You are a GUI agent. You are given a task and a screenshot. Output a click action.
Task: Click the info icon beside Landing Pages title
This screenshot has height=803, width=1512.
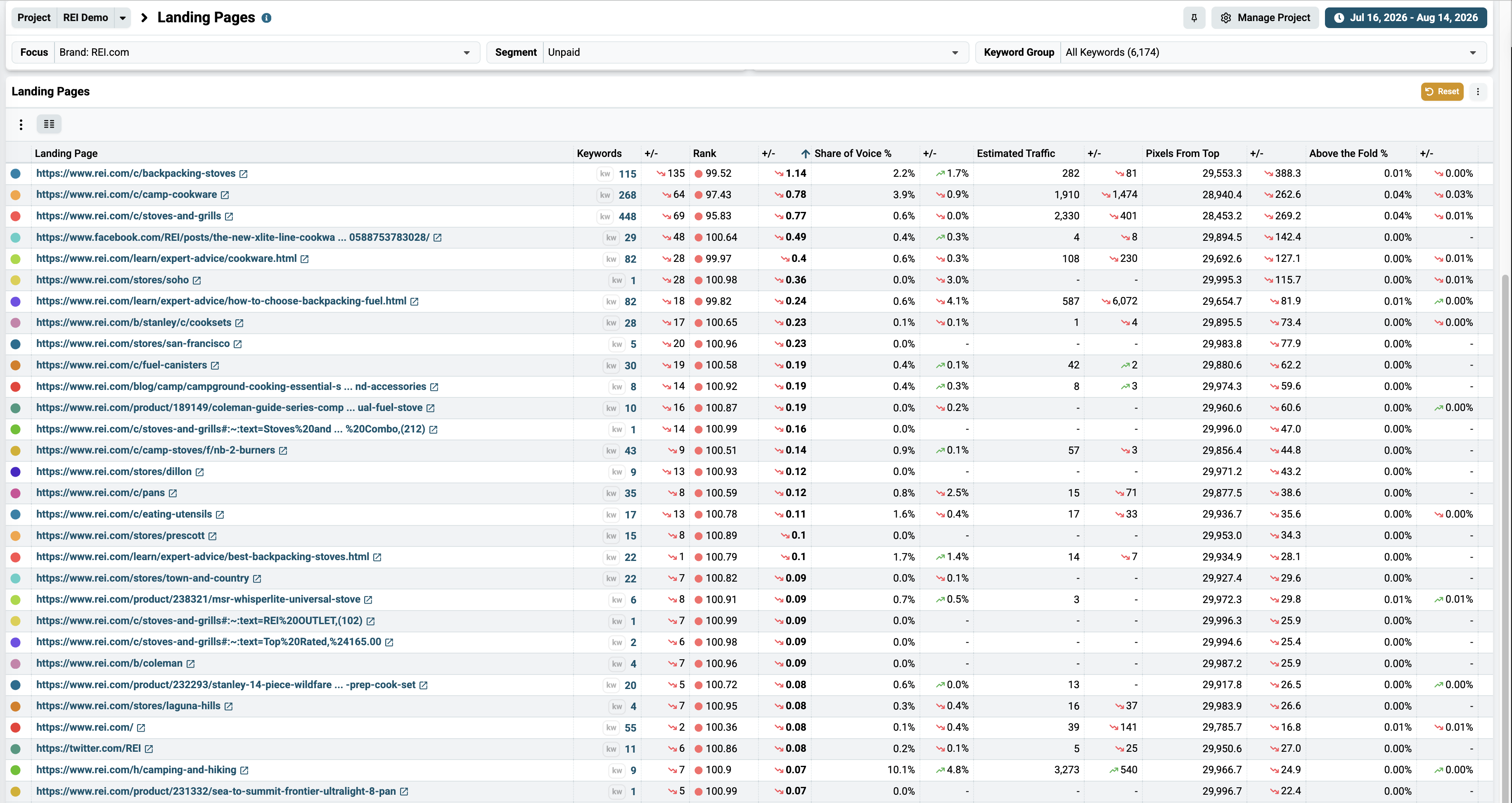266,18
